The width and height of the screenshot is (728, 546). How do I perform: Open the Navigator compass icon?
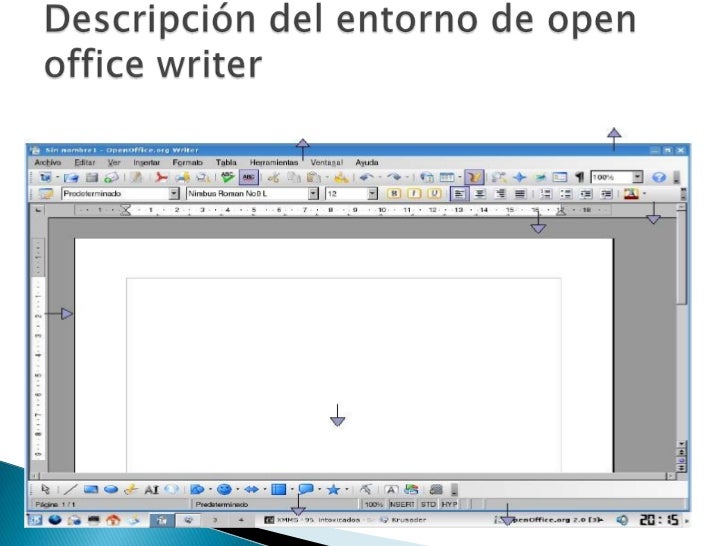pos(519,177)
